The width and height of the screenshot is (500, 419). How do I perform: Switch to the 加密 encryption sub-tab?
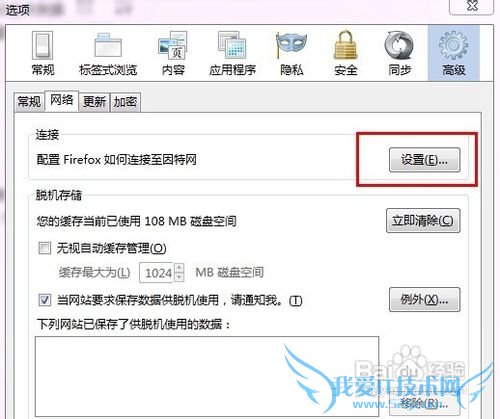pos(125,102)
